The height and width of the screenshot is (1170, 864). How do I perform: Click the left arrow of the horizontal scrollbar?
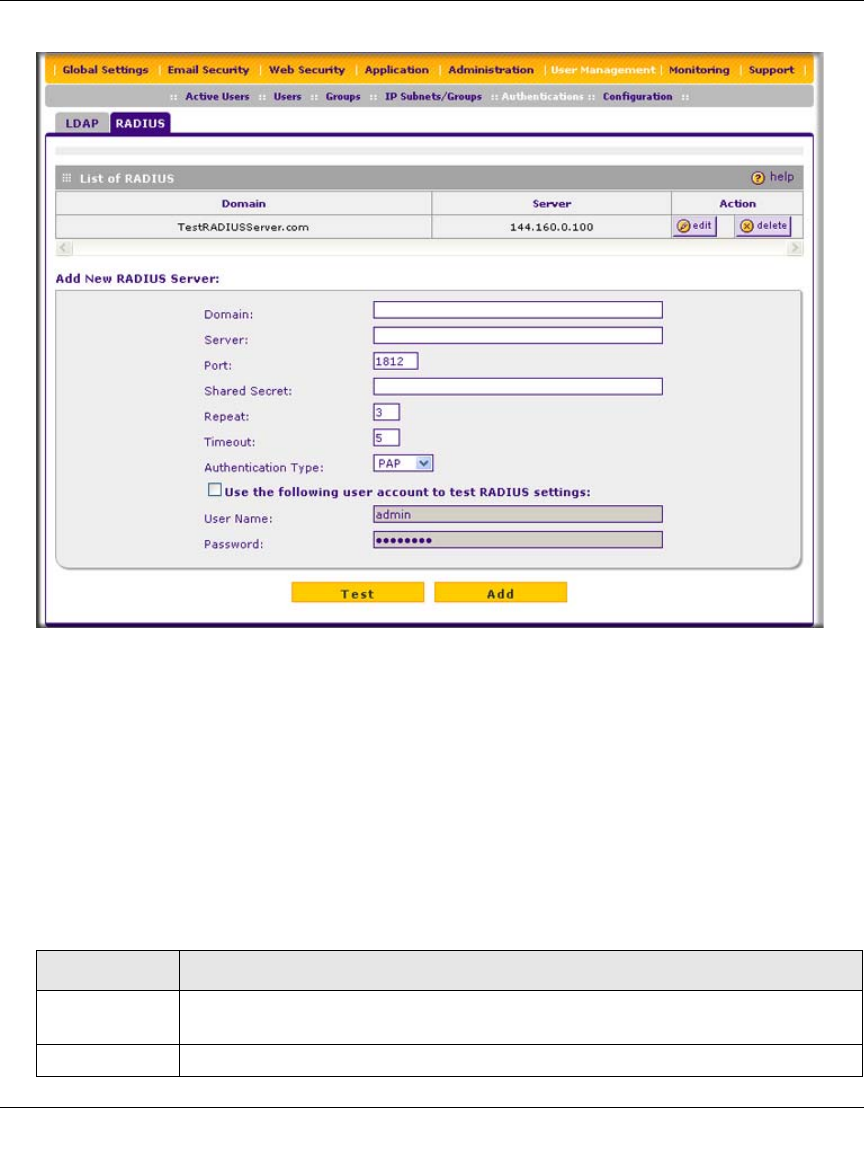point(64,248)
